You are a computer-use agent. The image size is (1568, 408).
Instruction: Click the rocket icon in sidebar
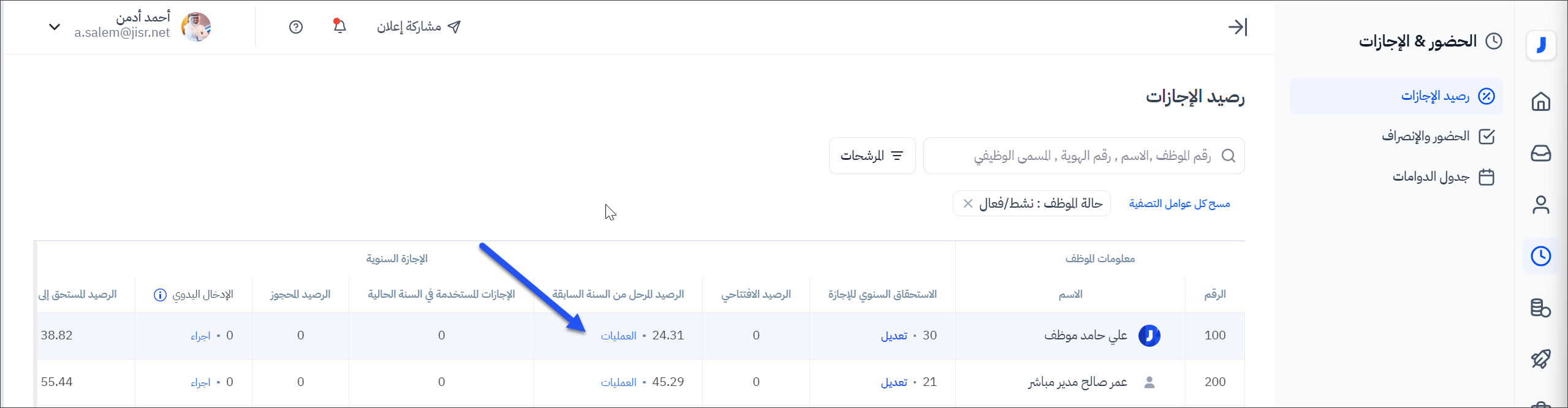pyautogui.click(x=1540, y=359)
